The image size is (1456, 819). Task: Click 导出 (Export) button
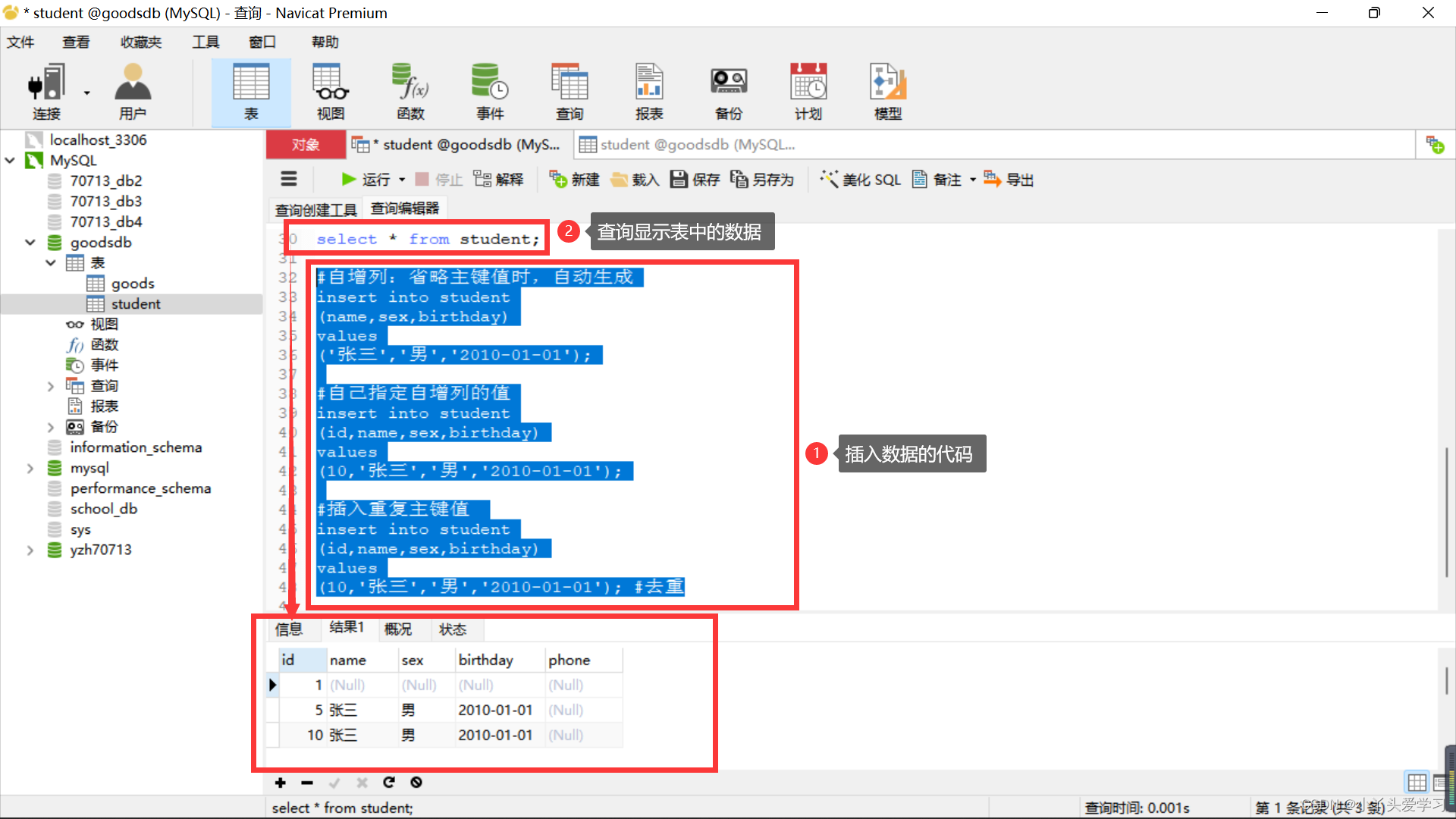click(1009, 180)
